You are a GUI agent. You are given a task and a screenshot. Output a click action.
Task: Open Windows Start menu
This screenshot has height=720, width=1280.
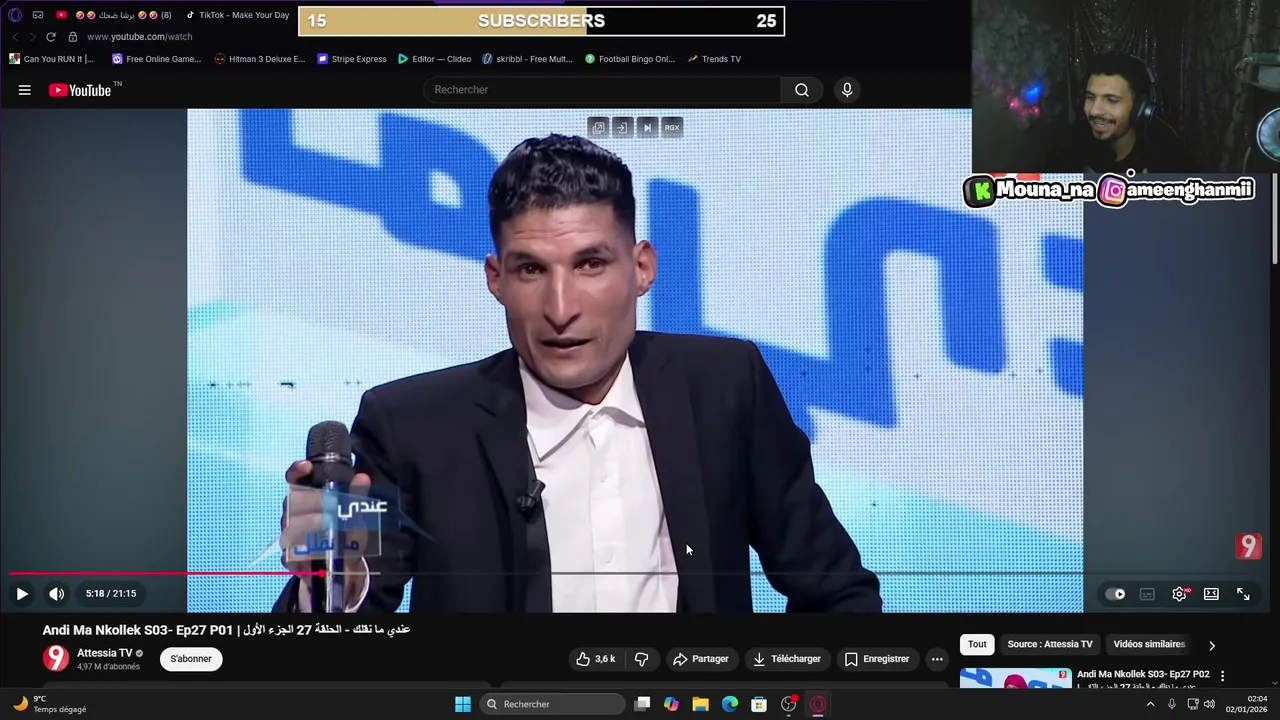click(x=463, y=704)
